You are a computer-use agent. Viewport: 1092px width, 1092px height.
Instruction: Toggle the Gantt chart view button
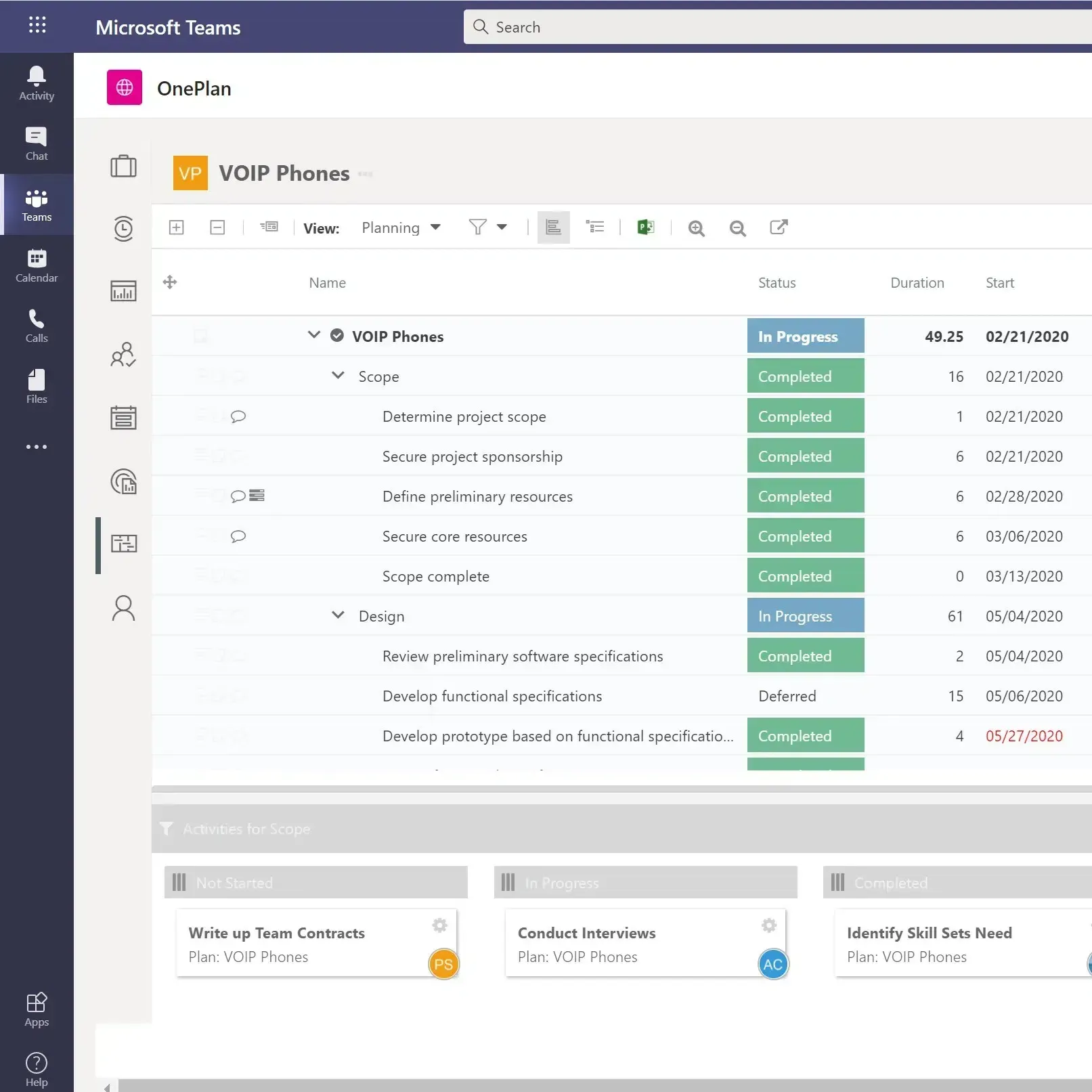pyautogui.click(x=553, y=227)
